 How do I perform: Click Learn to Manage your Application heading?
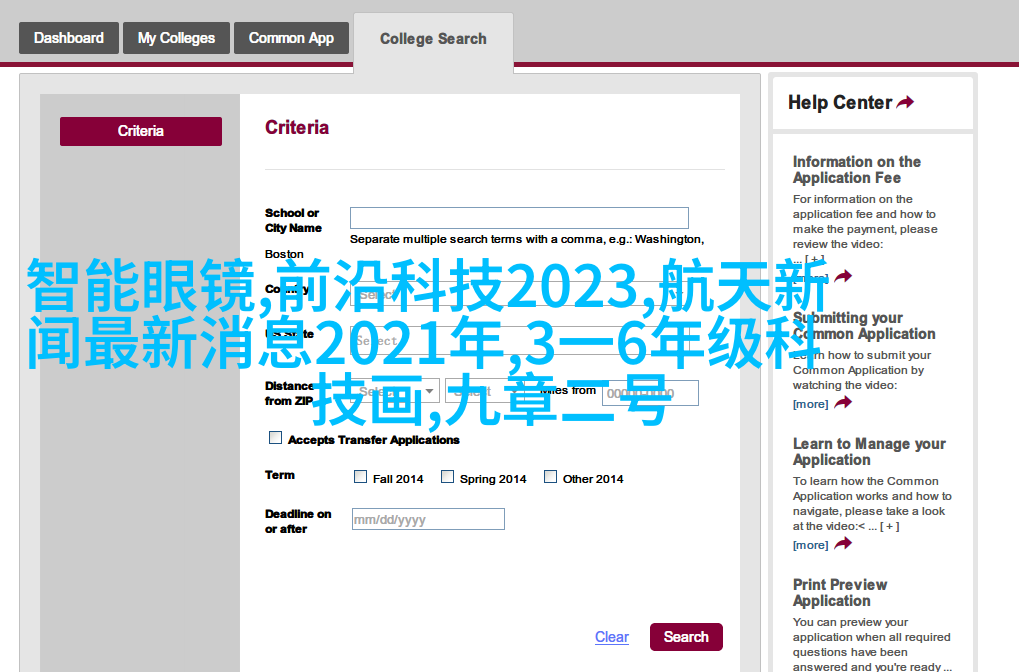point(869,452)
